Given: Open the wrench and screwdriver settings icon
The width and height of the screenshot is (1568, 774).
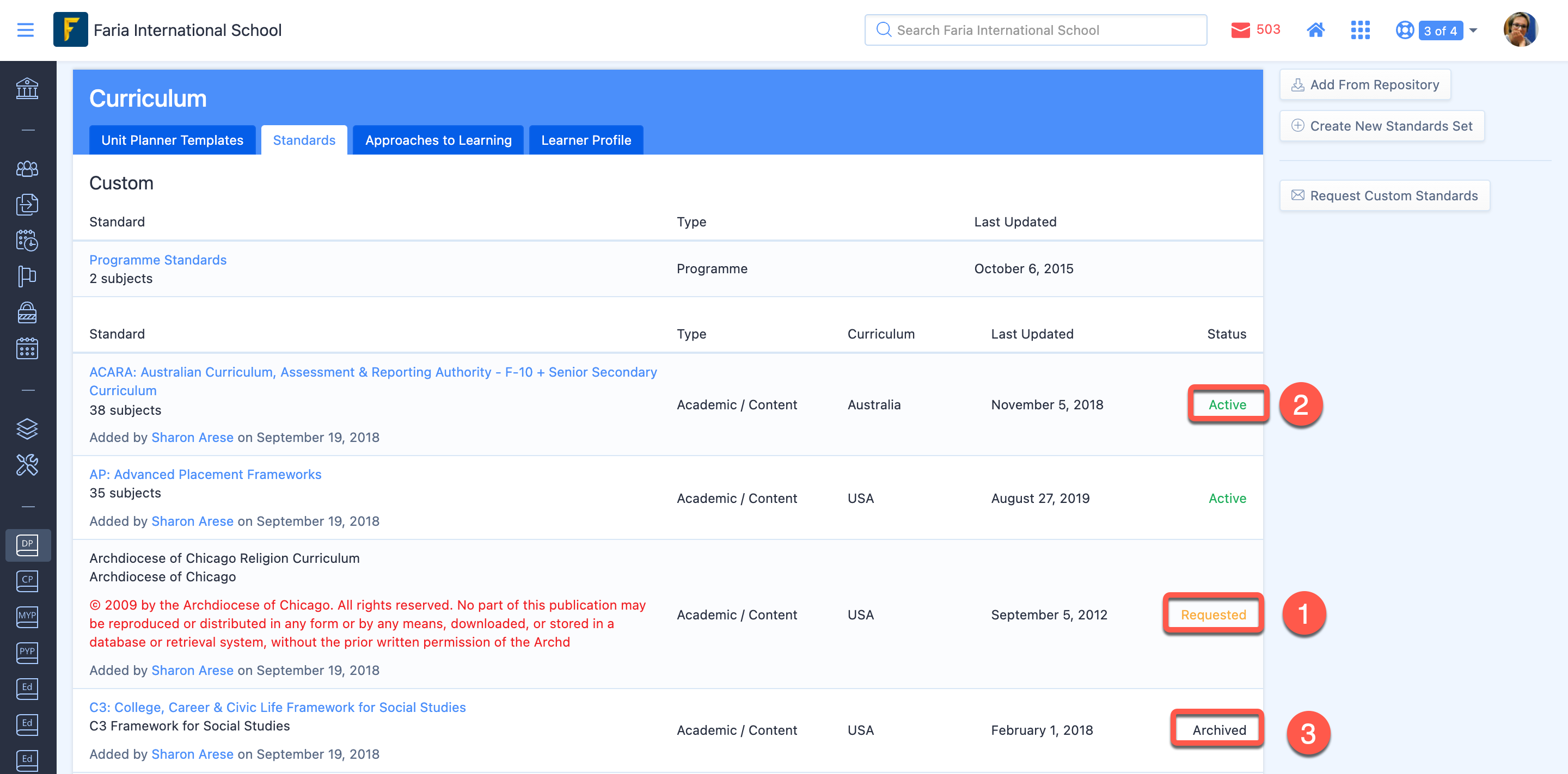Looking at the screenshot, I should point(27,465).
